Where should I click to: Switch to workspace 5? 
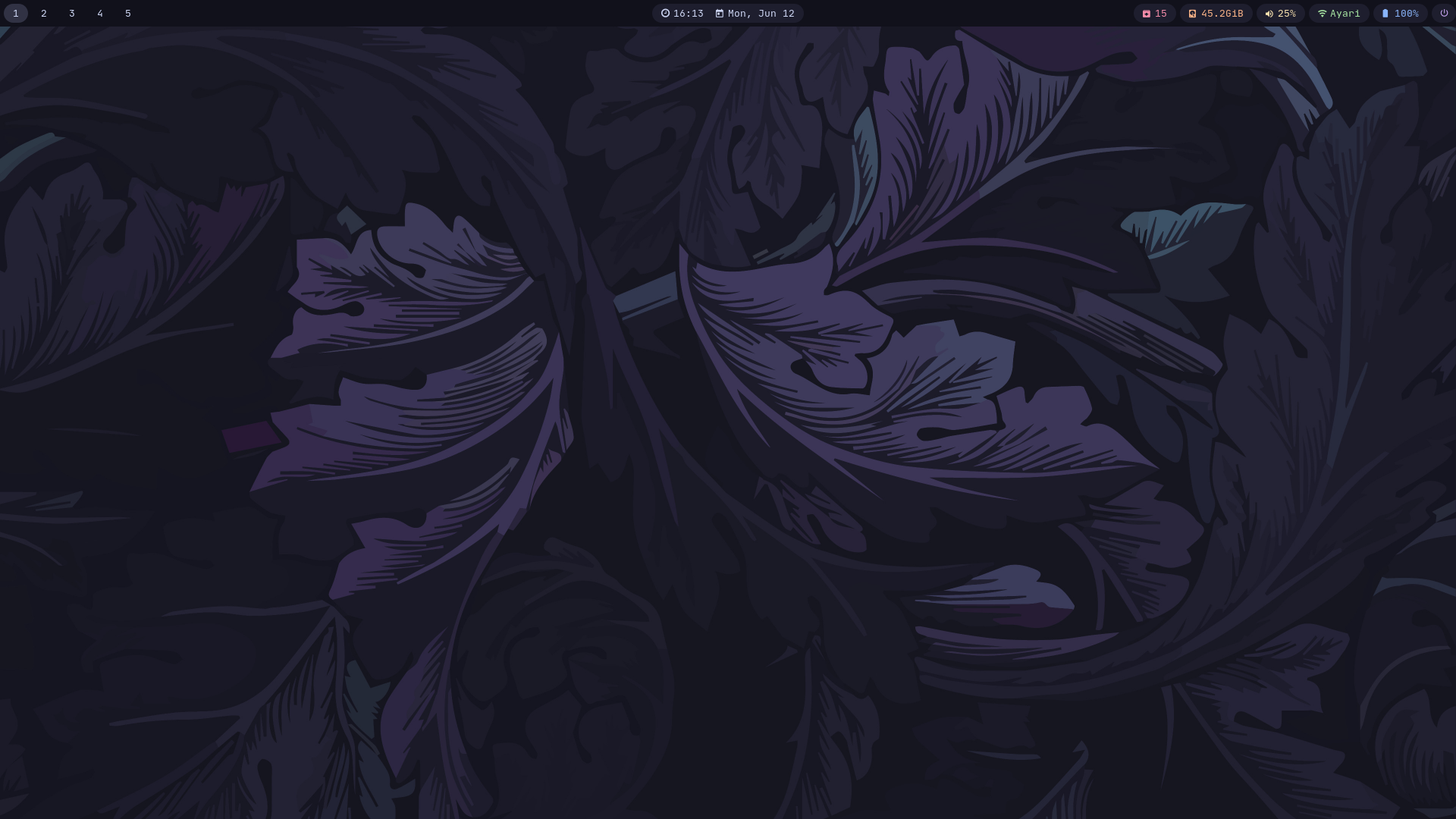tap(128, 14)
